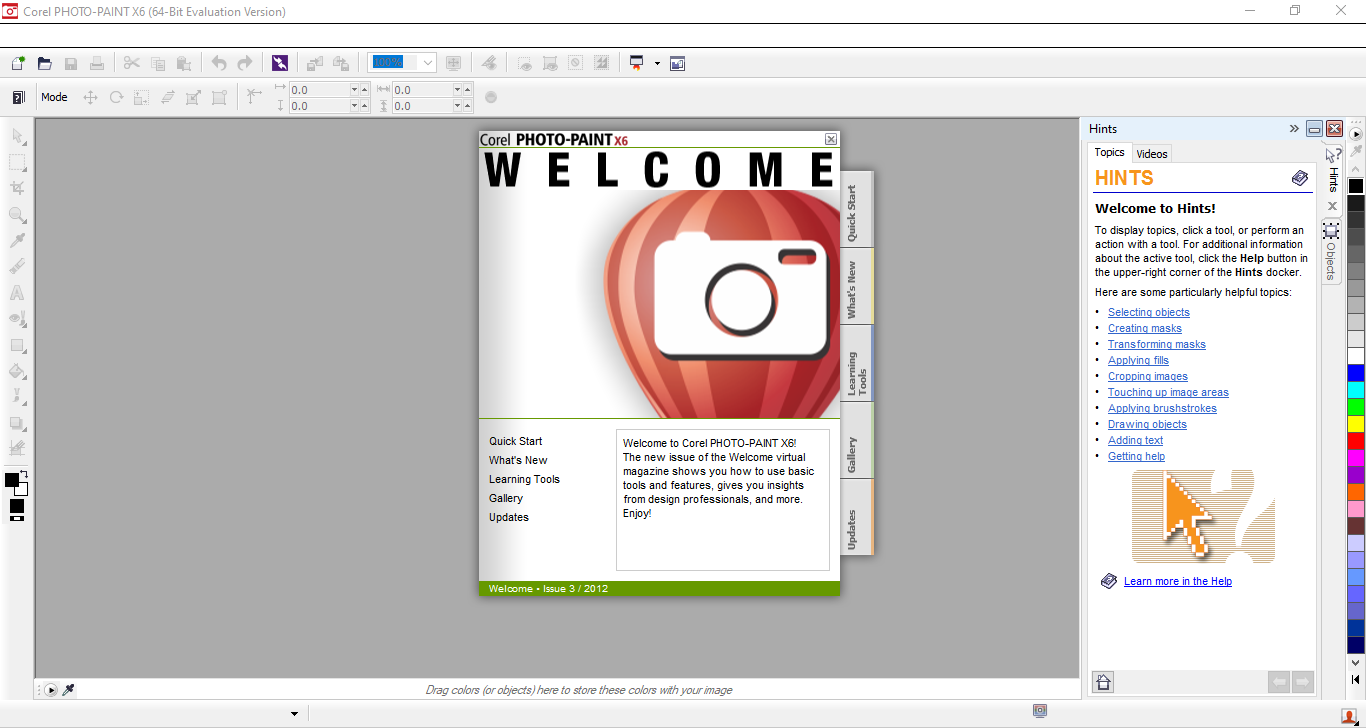Select the Eyedropper tool in toolbox

click(x=17, y=241)
